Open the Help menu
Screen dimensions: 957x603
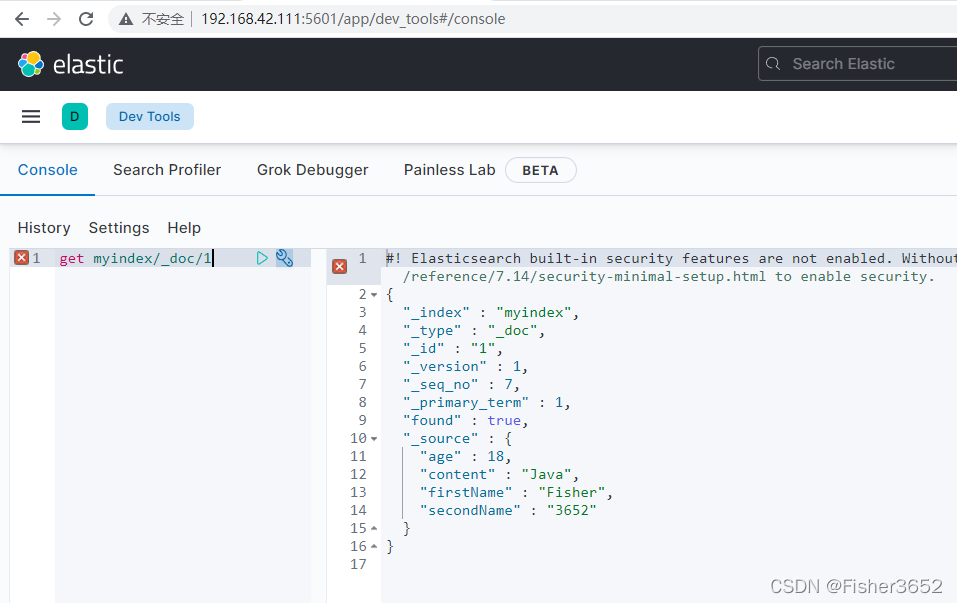[184, 228]
